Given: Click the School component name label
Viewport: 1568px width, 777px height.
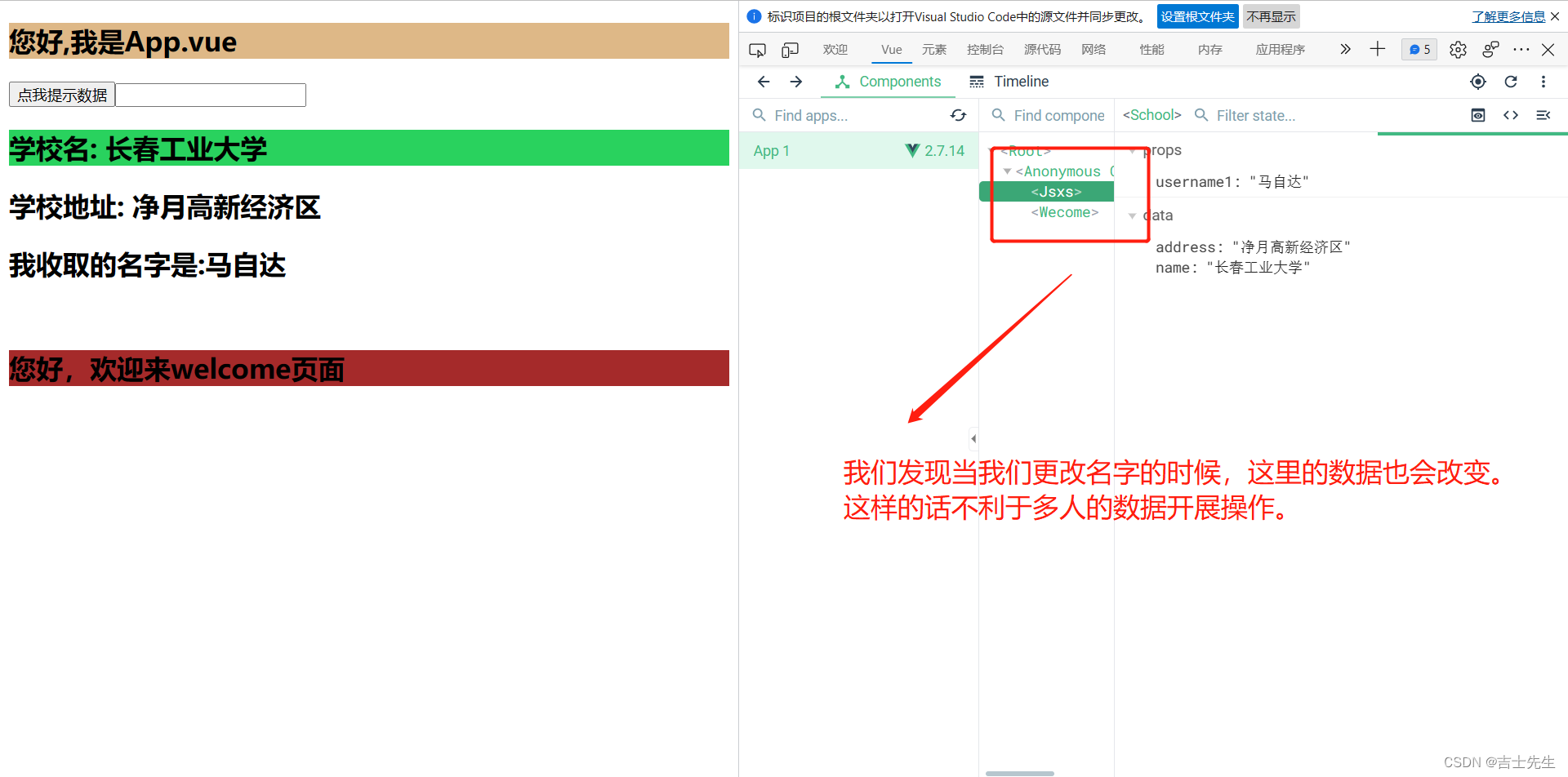Looking at the screenshot, I should coord(1151,115).
